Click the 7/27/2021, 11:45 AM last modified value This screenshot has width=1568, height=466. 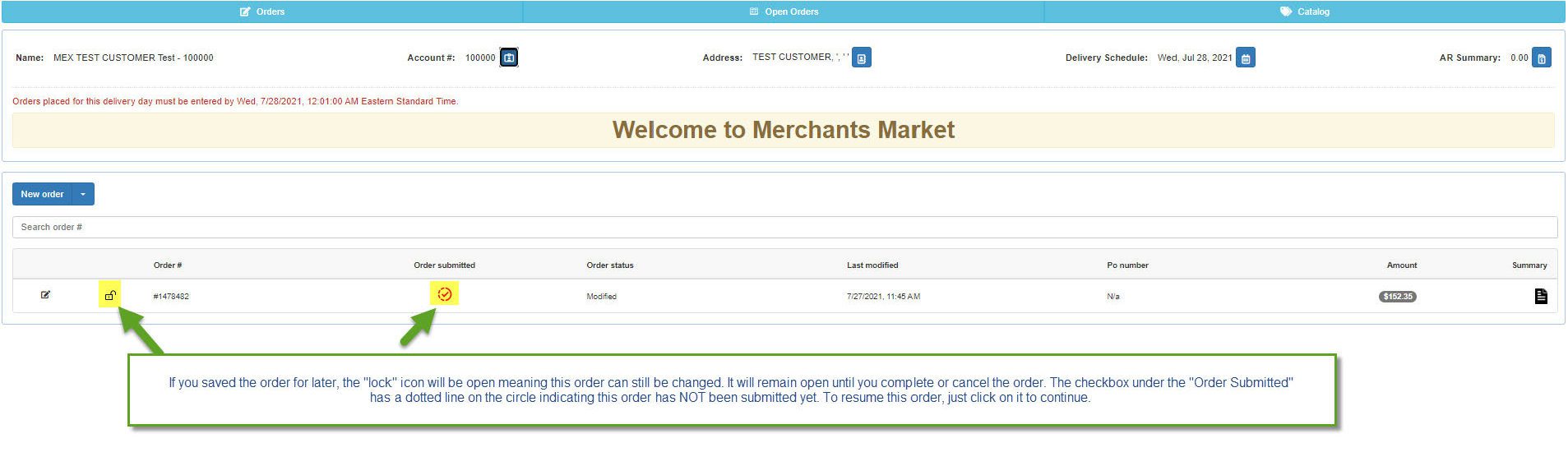point(883,297)
